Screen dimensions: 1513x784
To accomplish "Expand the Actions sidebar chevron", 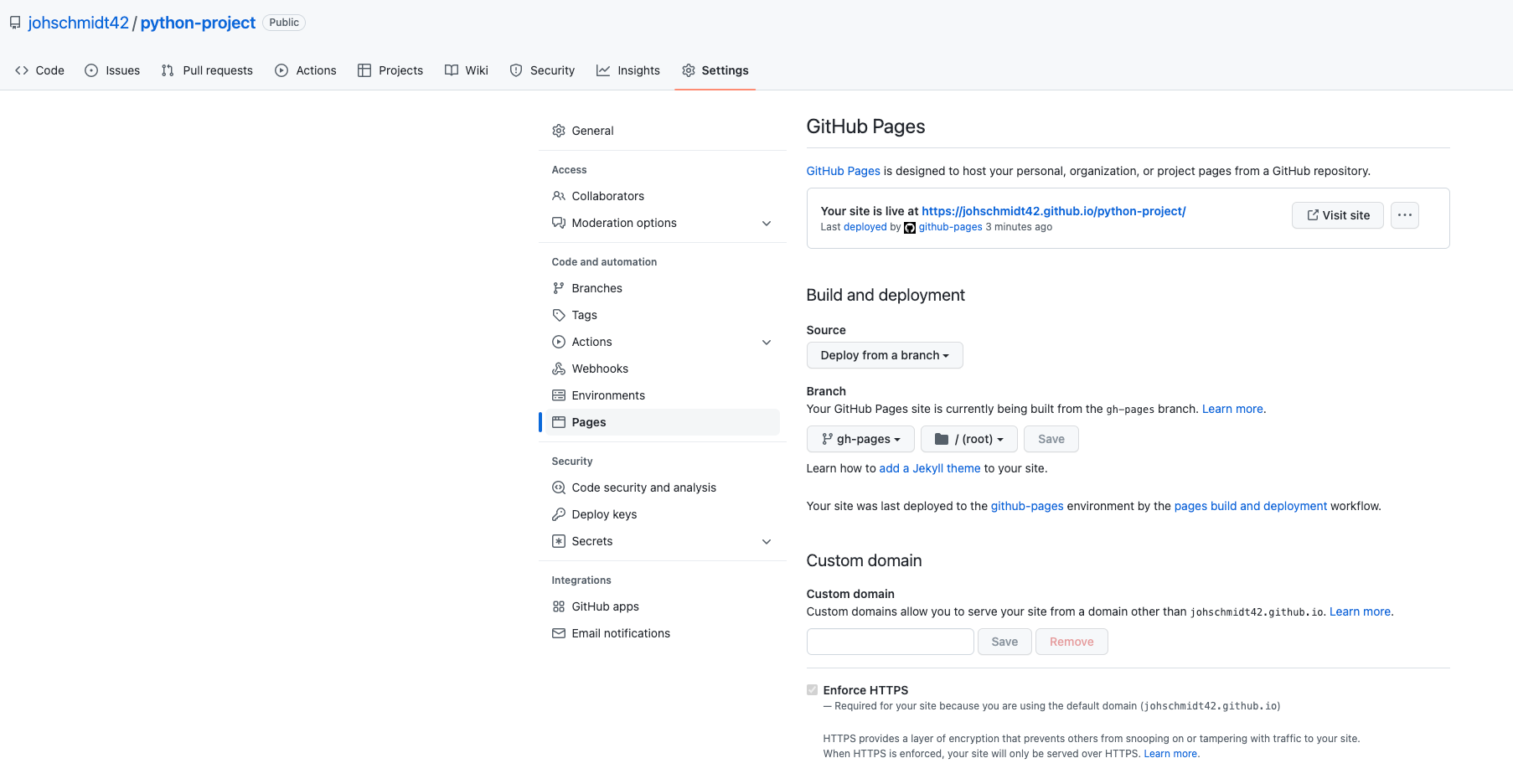I will coord(767,342).
